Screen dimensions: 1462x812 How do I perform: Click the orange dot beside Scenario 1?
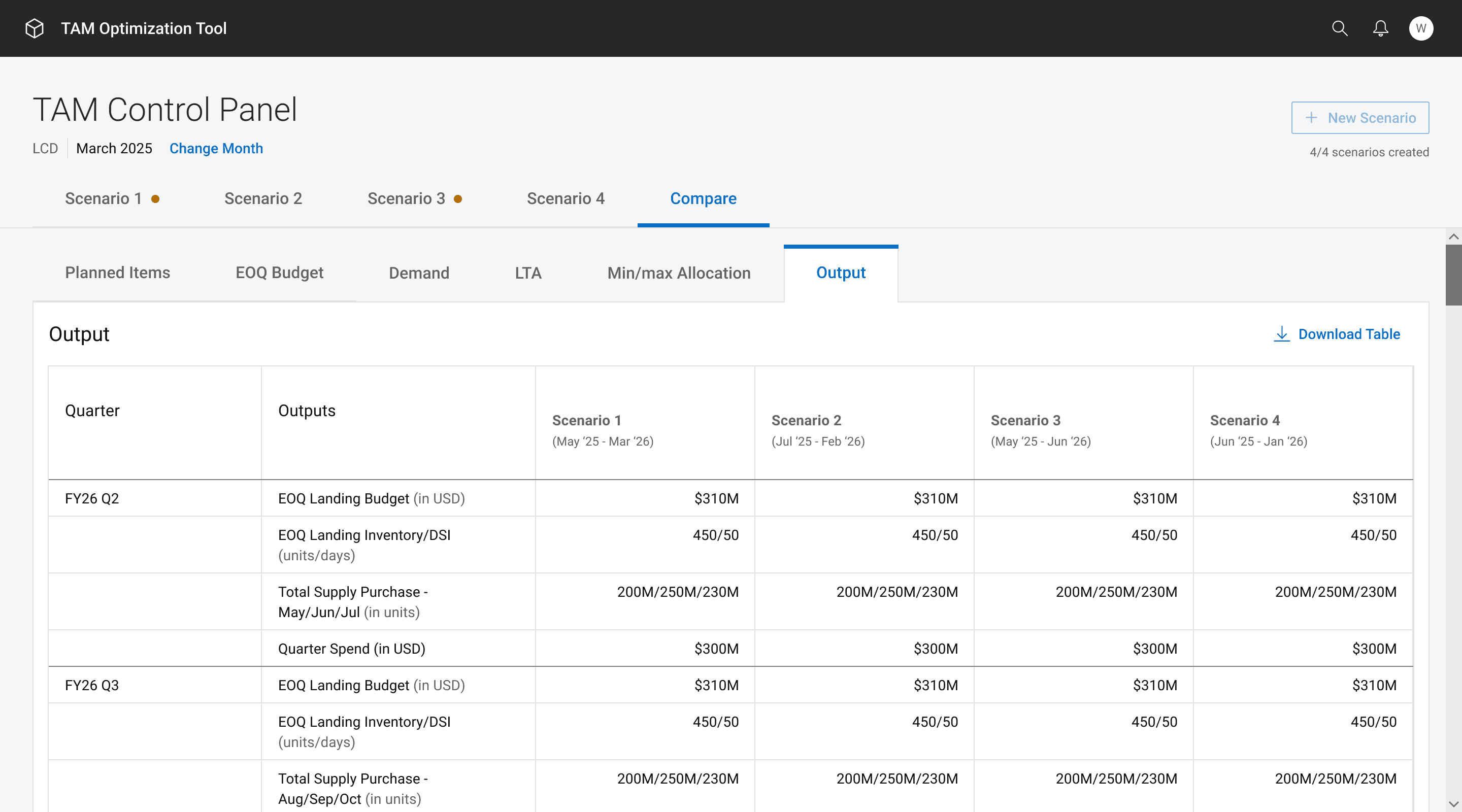[155, 199]
